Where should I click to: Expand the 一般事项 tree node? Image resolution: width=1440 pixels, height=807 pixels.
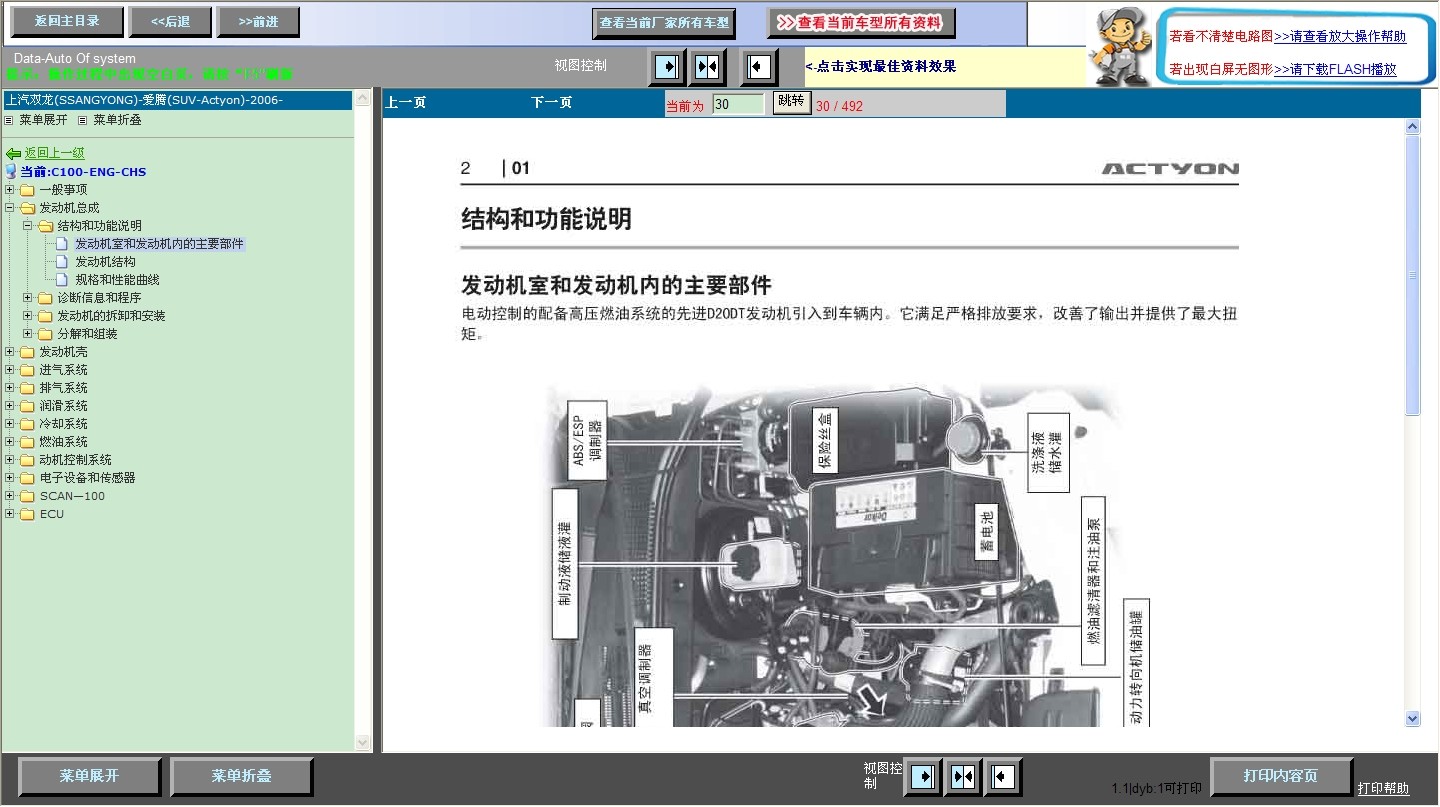tap(10, 190)
